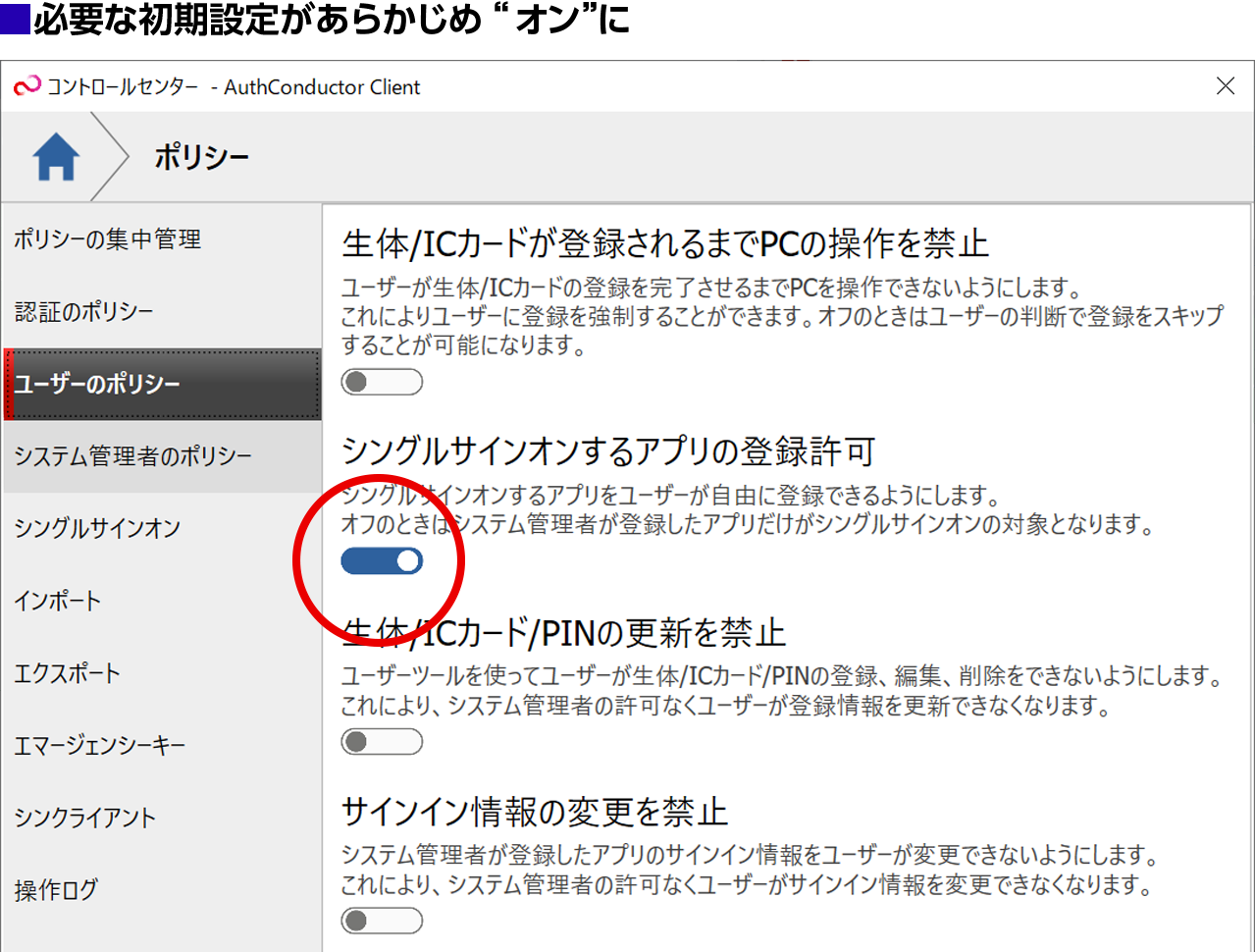Show 操作ログ from sidebar
The width and height of the screenshot is (1255, 952).
coord(56,890)
